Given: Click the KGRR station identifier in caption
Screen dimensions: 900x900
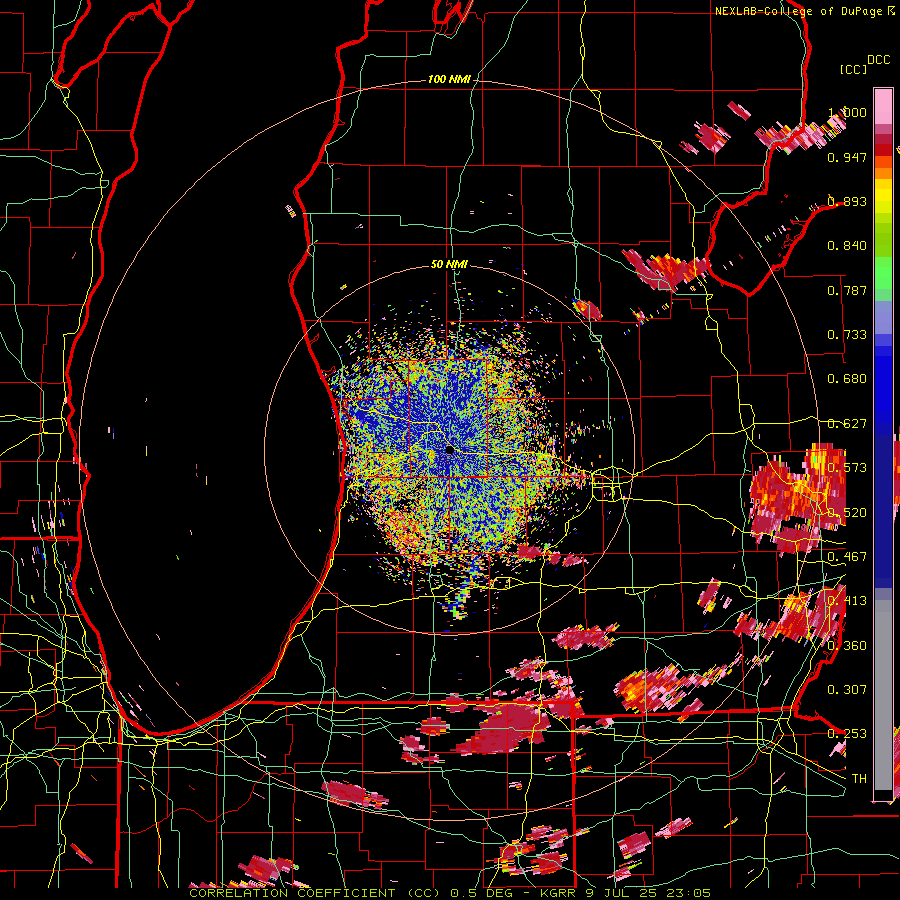Looking at the screenshot, I should pyautogui.click(x=560, y=893).
